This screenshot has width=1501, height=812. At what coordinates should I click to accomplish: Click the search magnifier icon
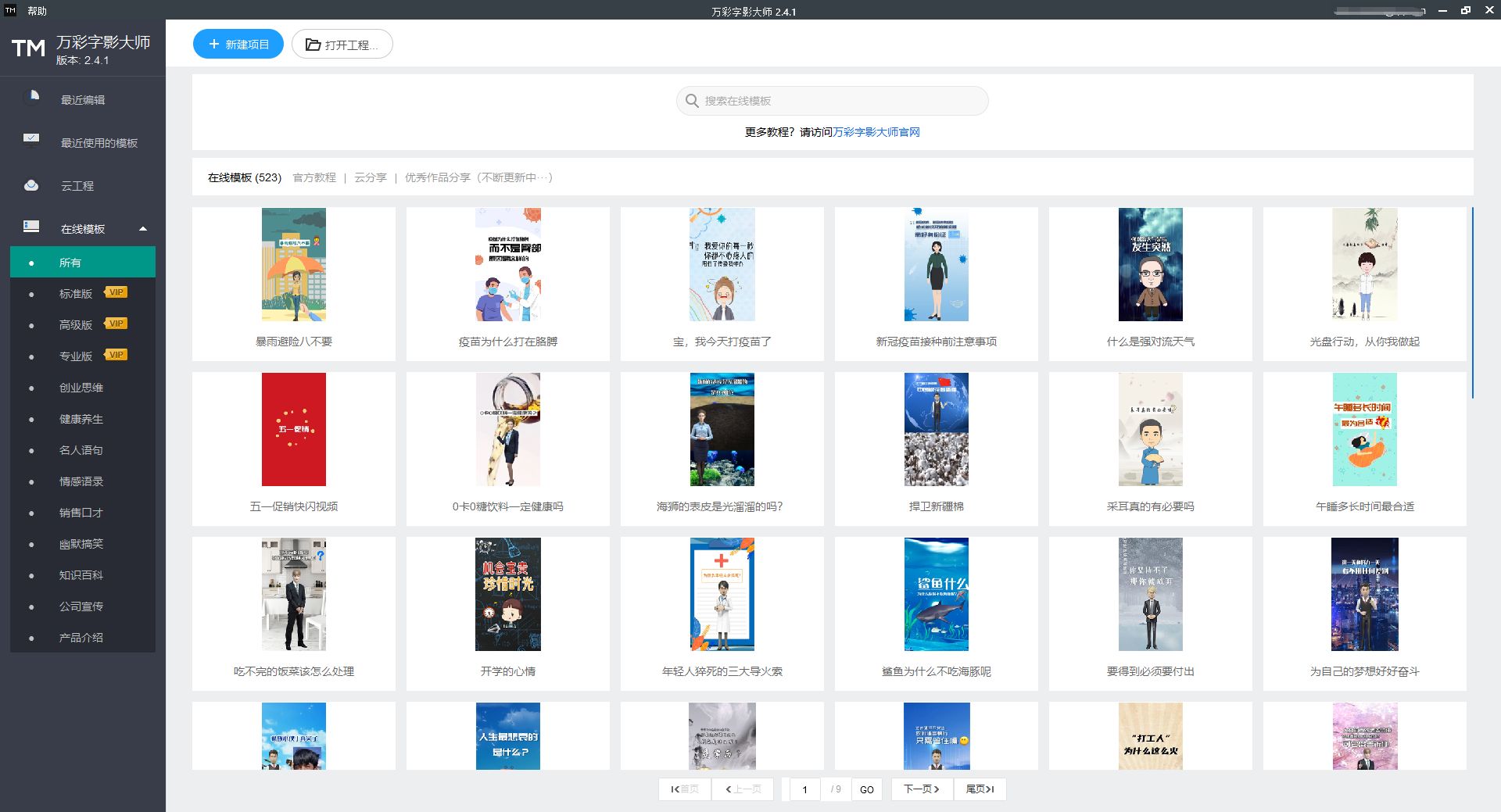pos(692,101)
